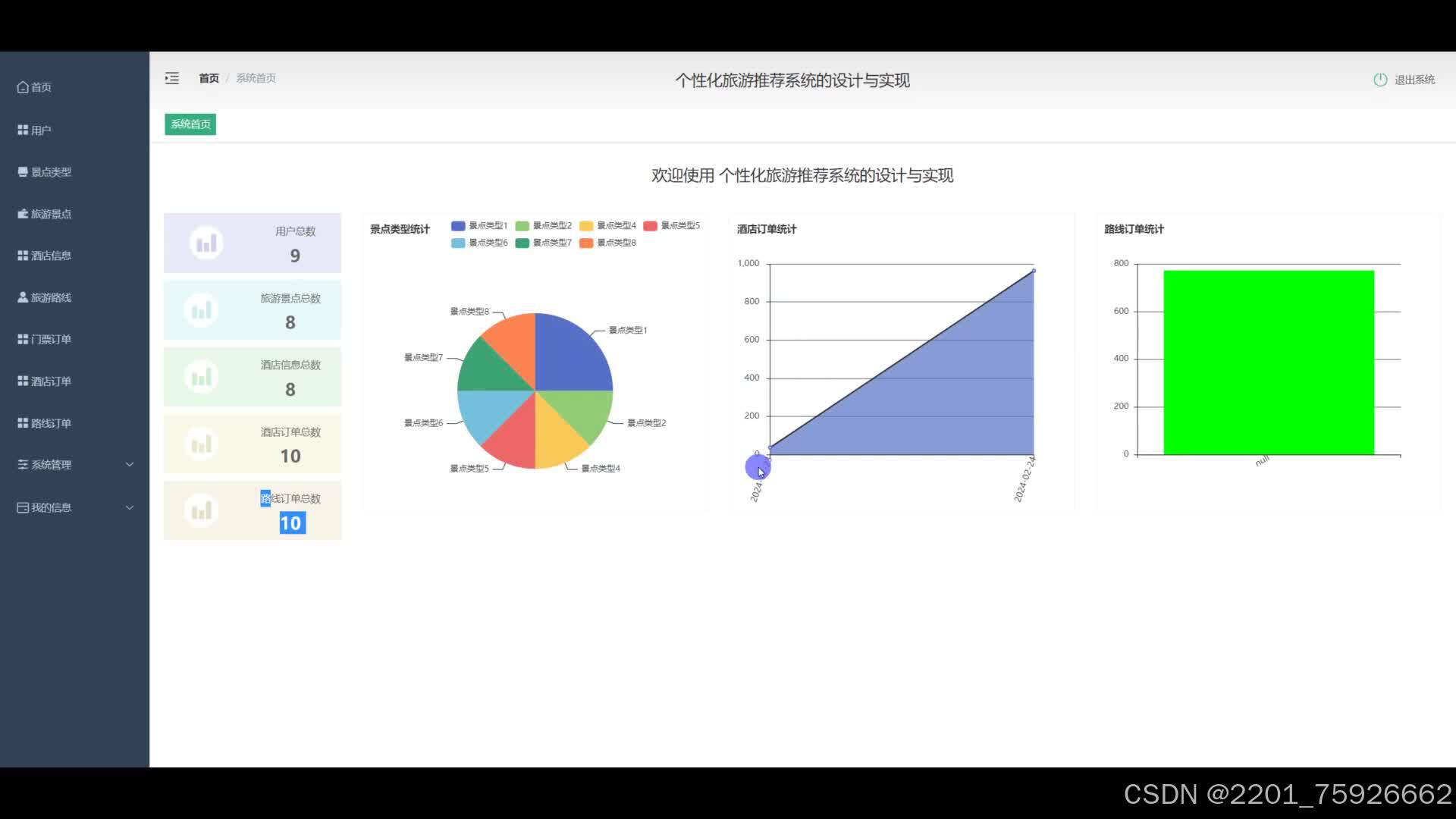
Task: Click the green bar in 路线订单统计 chart
Action: point(1268,362)
